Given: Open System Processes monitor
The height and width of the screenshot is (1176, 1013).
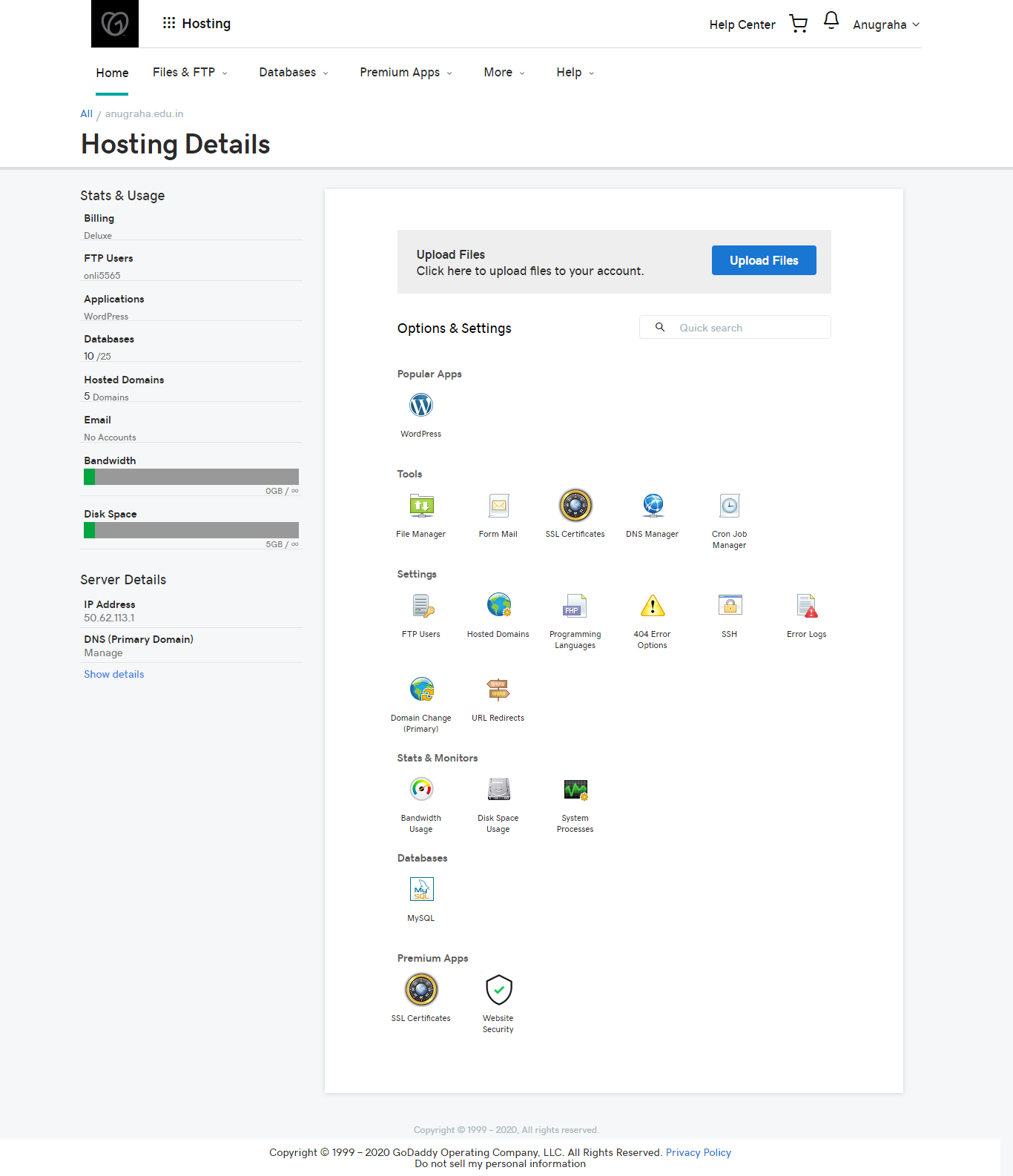Looking at the screenshot, I should [575, 790].
